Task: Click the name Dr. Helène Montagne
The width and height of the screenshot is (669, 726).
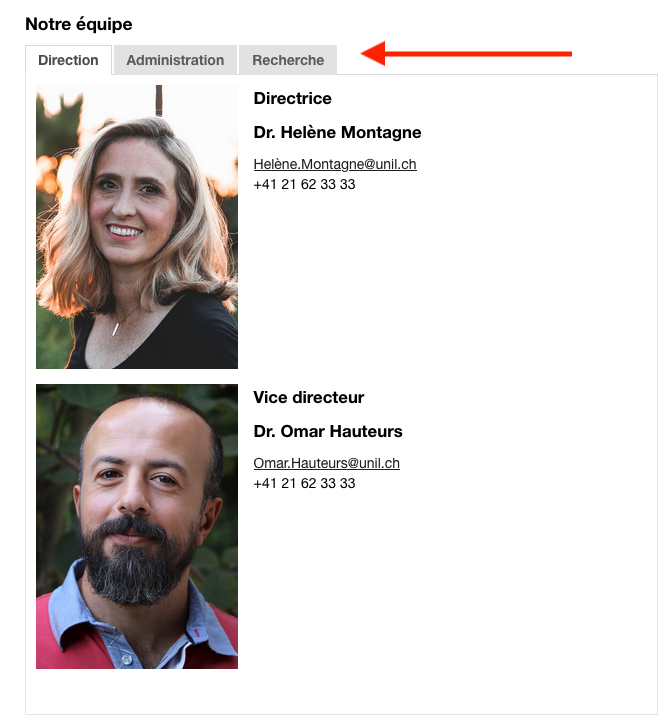Action: pyautogui.click(x=338, y=132)
